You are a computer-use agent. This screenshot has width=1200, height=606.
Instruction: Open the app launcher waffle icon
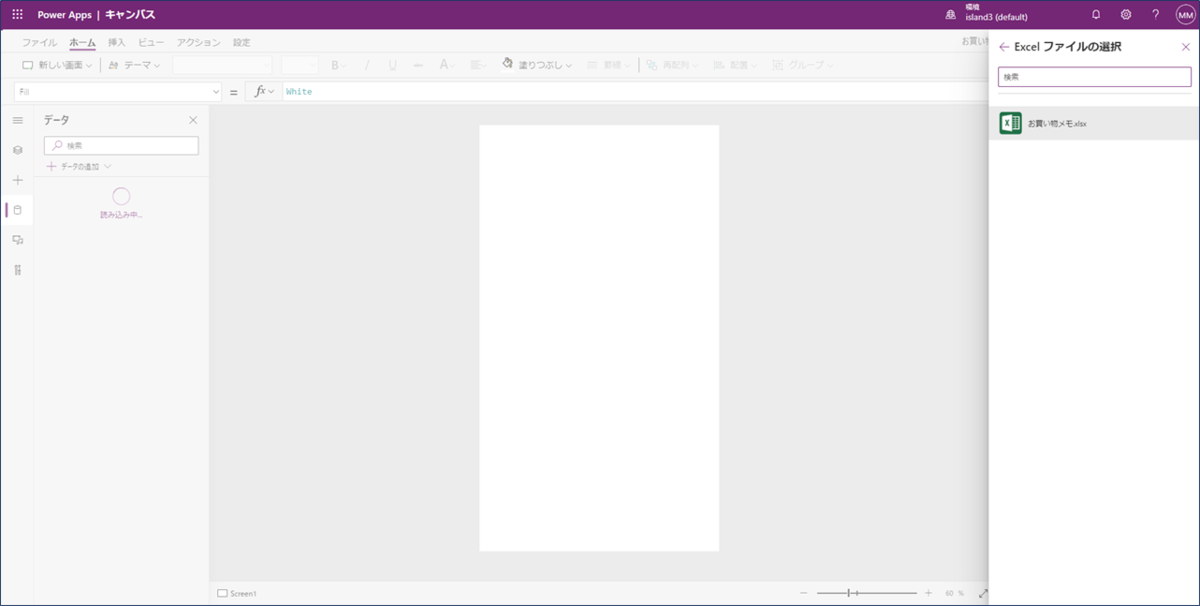click(17, 15)
